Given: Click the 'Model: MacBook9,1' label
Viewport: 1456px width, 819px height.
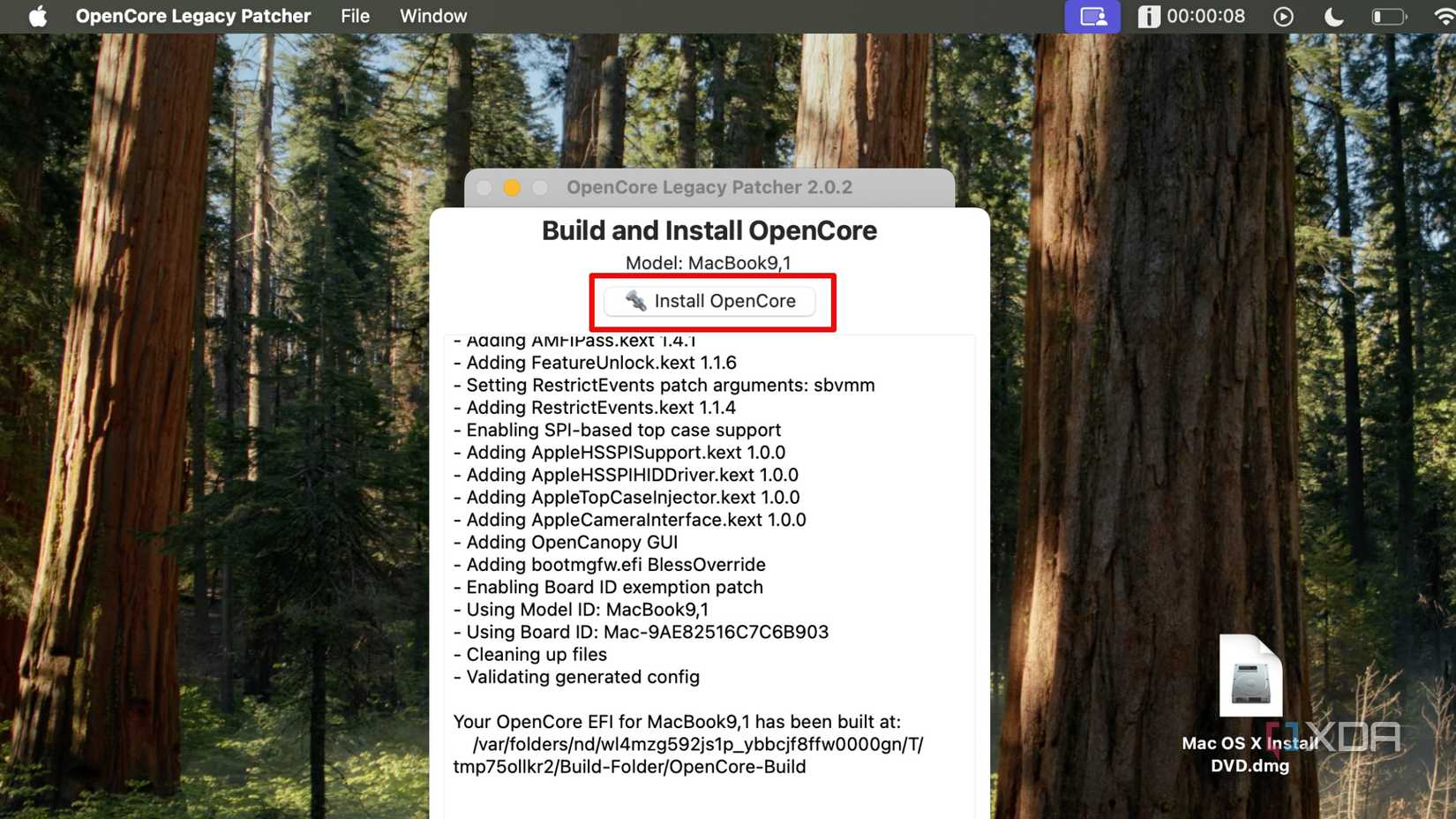Looking at the screenshot, I should pos(709,263).
